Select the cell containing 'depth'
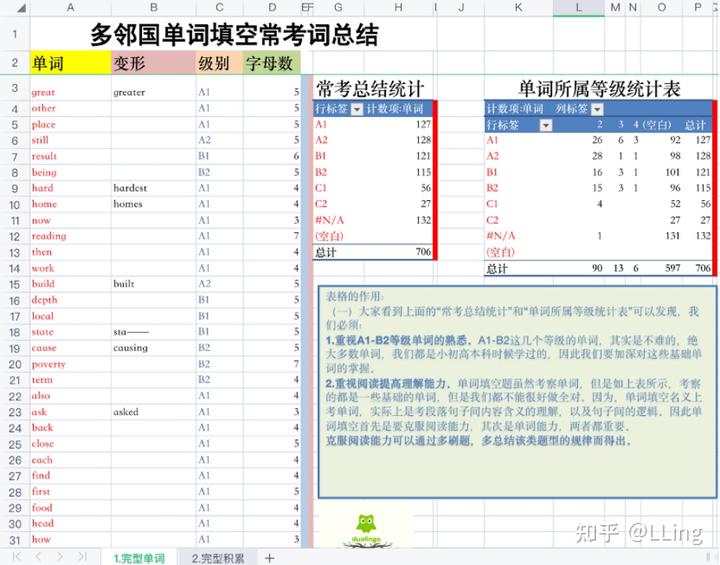This screenshot has height=565, width=720. tap(70, 300)
